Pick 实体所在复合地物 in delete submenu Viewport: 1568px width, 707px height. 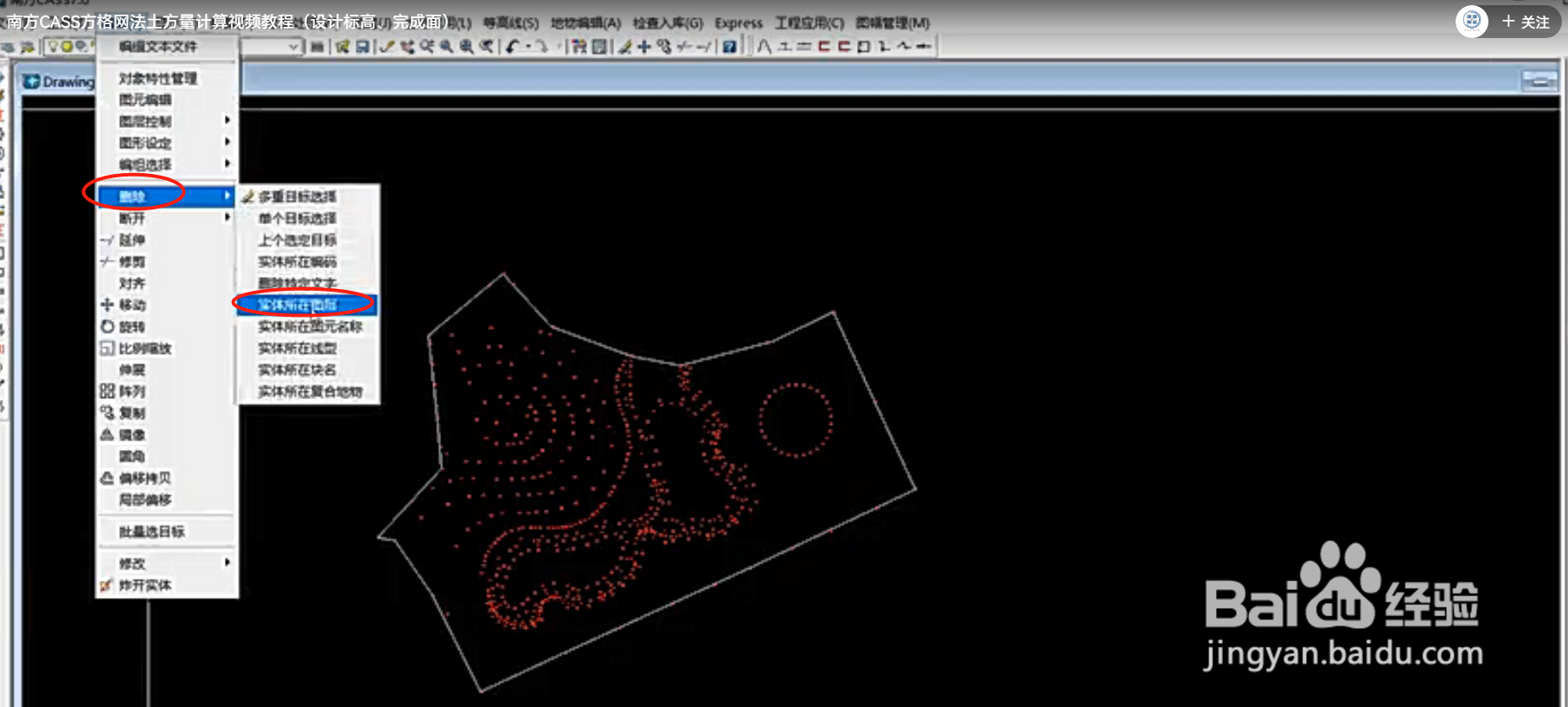click(x=310, y=392)
